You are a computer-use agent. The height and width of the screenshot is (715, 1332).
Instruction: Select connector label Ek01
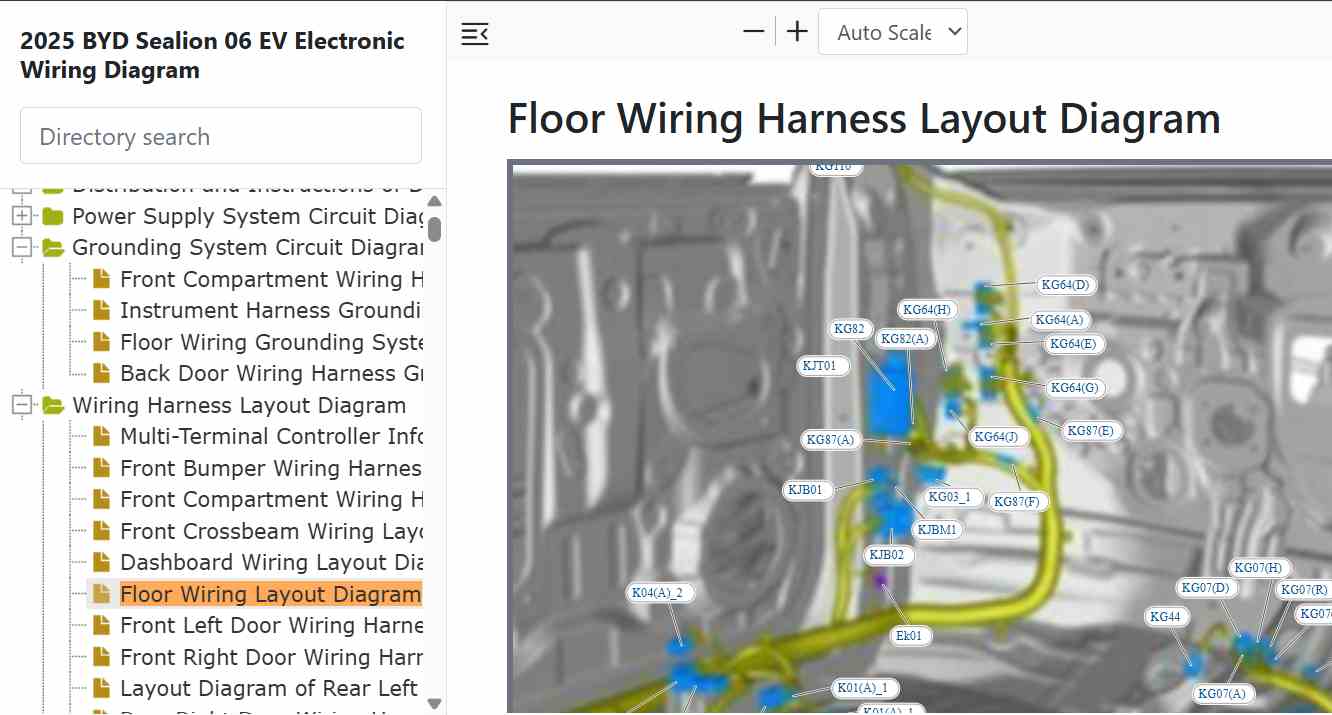coord(909,635)
